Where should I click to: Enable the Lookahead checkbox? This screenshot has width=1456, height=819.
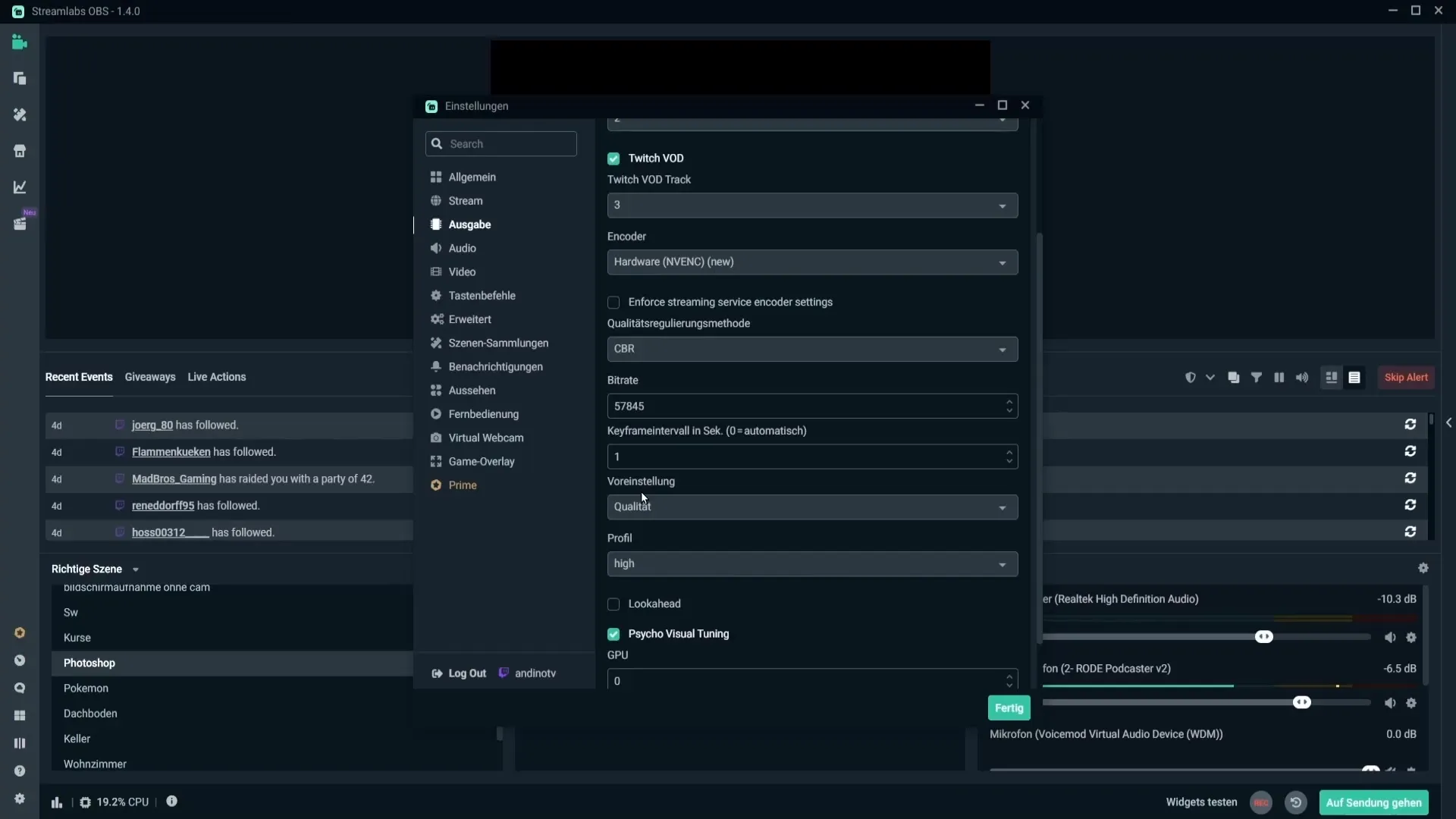click(613, 604)
